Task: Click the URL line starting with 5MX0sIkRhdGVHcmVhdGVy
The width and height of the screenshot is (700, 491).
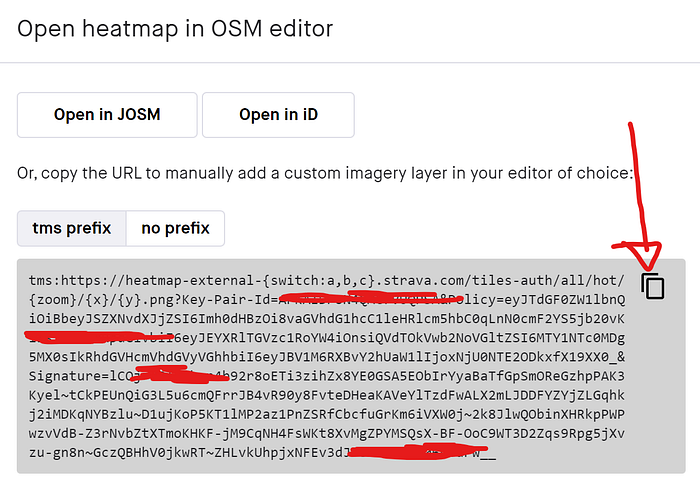Action: (x=327, y=357)
